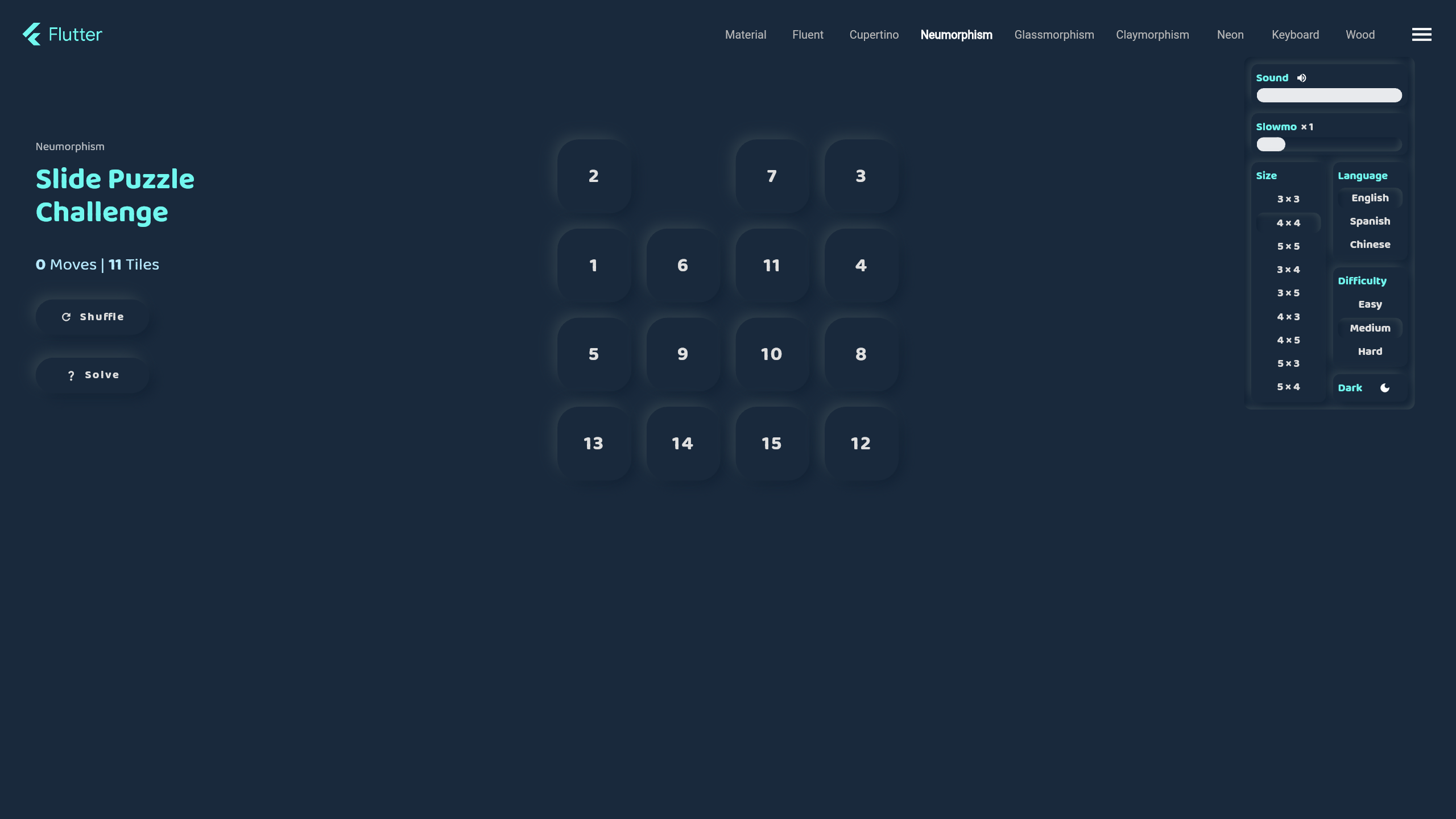Choose Easy difficulty option
The image size is (1456, 819).
click(x=1370, y=304)
